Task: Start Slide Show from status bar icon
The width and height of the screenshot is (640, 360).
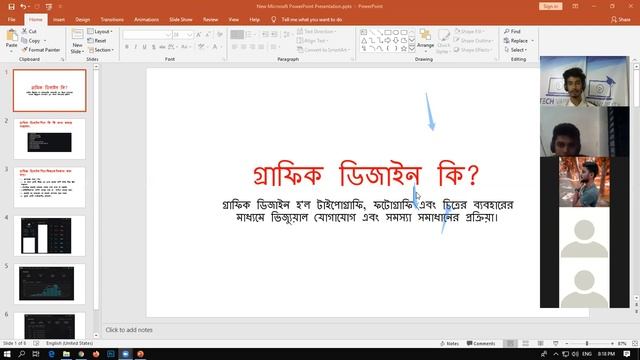Action: pyautogui.click(x=556, y=344)
